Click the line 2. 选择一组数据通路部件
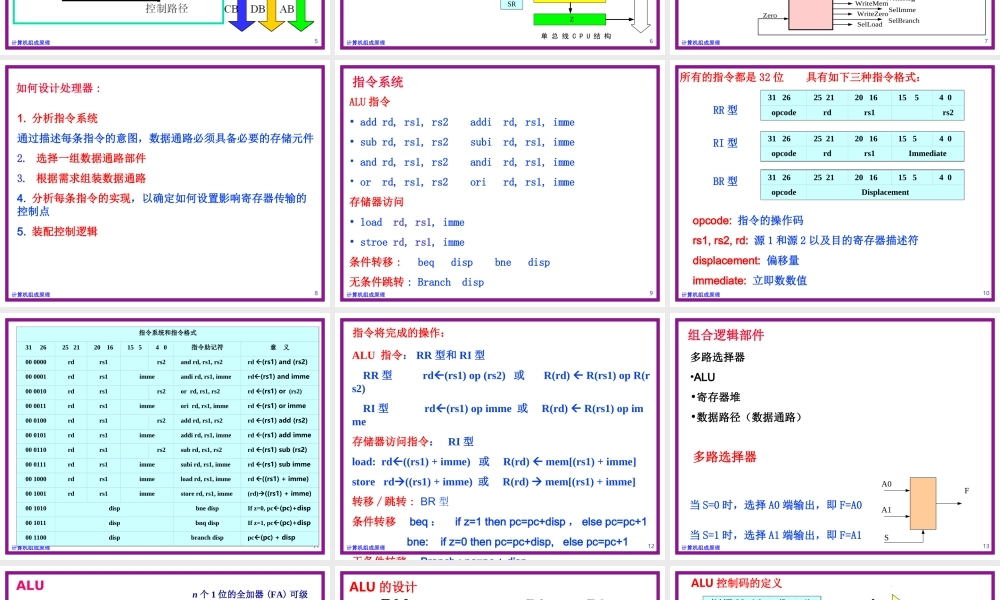The width and height of the screenshot is (1000, 600). pos(81,158)
